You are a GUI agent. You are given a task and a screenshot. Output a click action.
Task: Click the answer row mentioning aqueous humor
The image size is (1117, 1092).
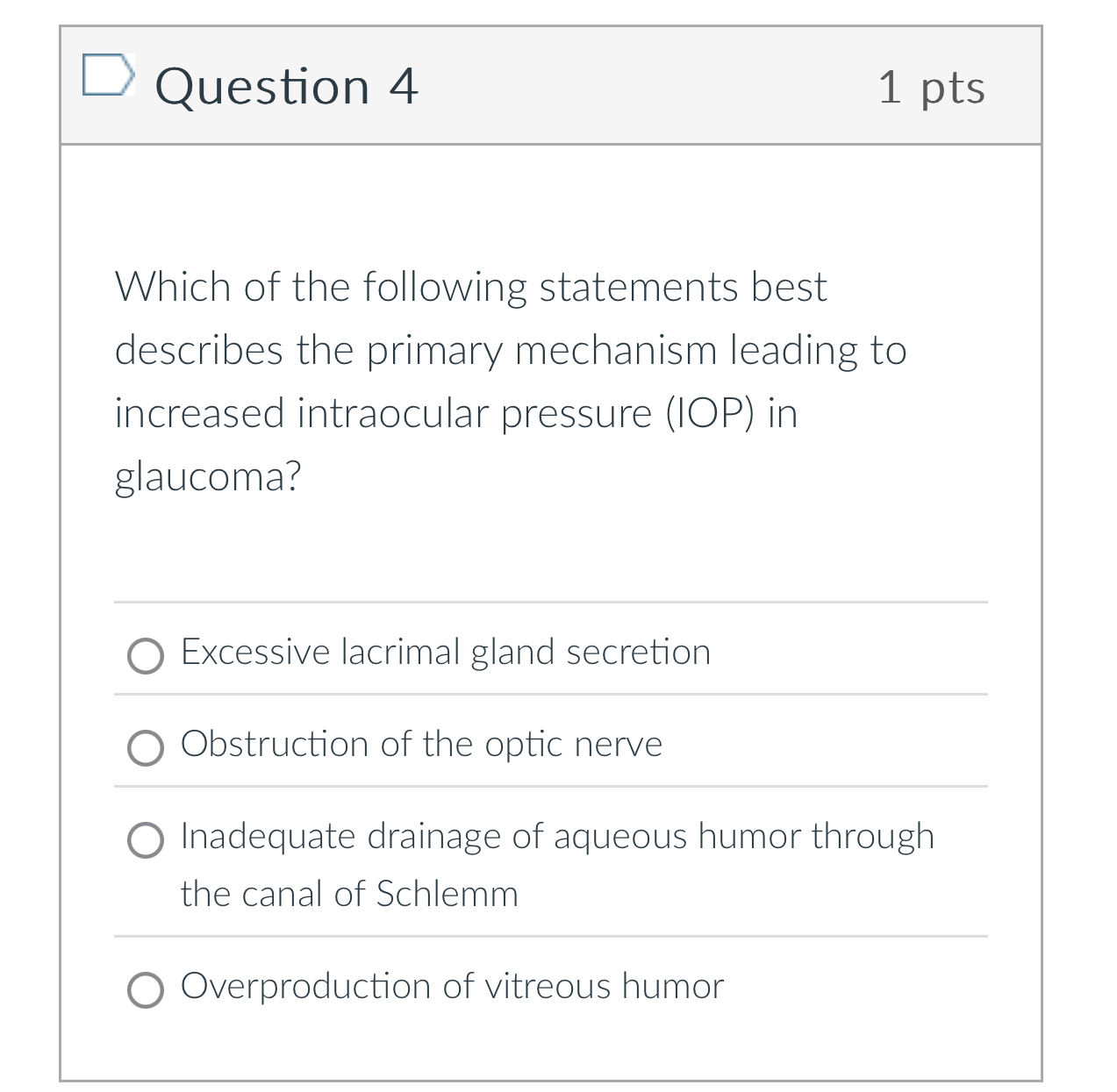coord(556,836)
